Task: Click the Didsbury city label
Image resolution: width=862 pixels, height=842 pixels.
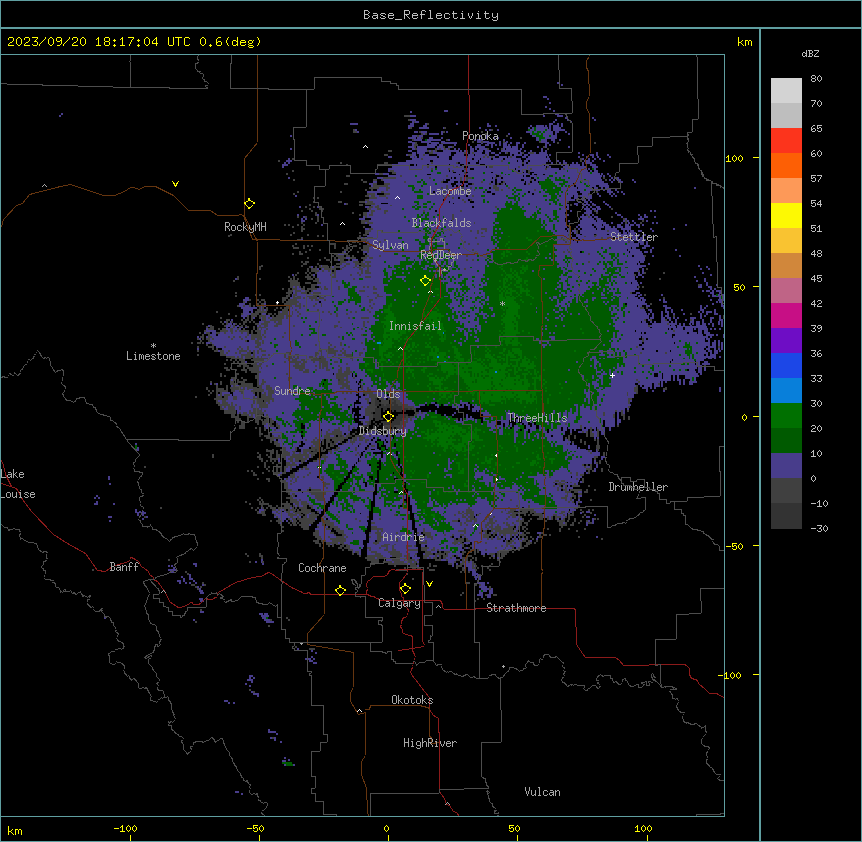Action: [383, 431]
